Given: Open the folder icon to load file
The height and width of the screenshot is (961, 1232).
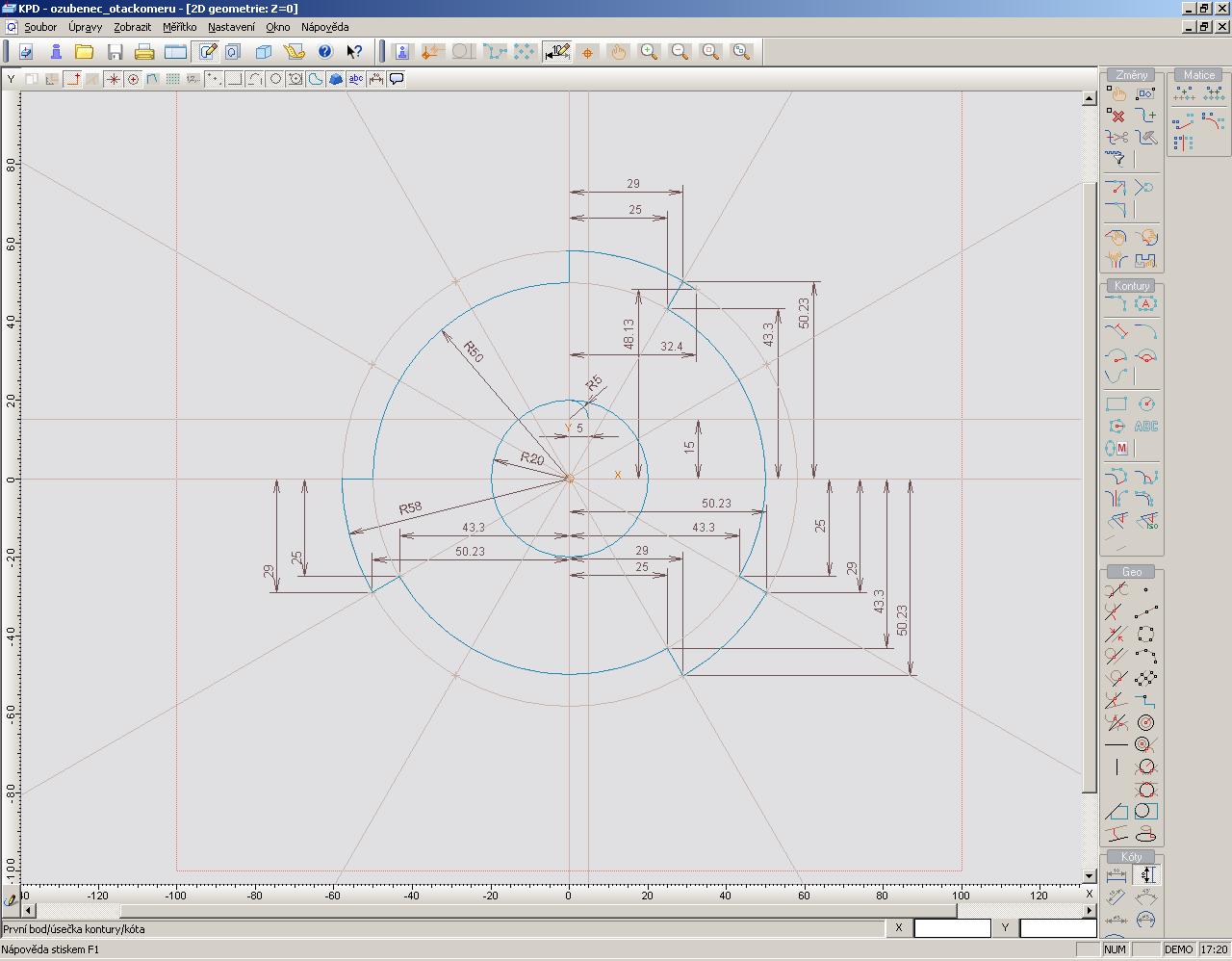Looking at the screenshot, I should pyautogui.click(x=85, y=52).
